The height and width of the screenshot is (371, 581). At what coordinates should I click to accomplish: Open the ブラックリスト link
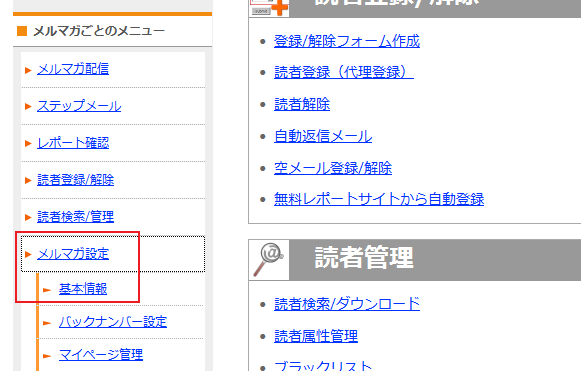pyautogui.click(x=323, y=365)
